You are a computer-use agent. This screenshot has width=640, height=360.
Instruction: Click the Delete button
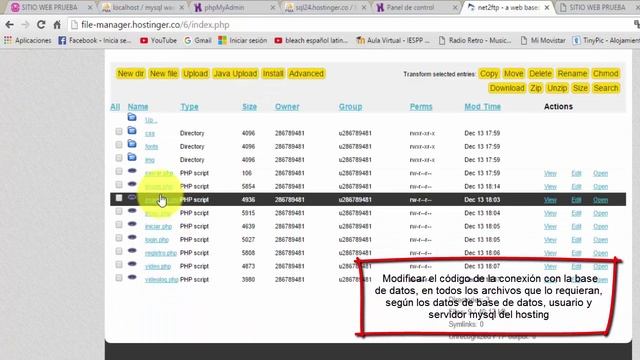[x=540, y=73]
